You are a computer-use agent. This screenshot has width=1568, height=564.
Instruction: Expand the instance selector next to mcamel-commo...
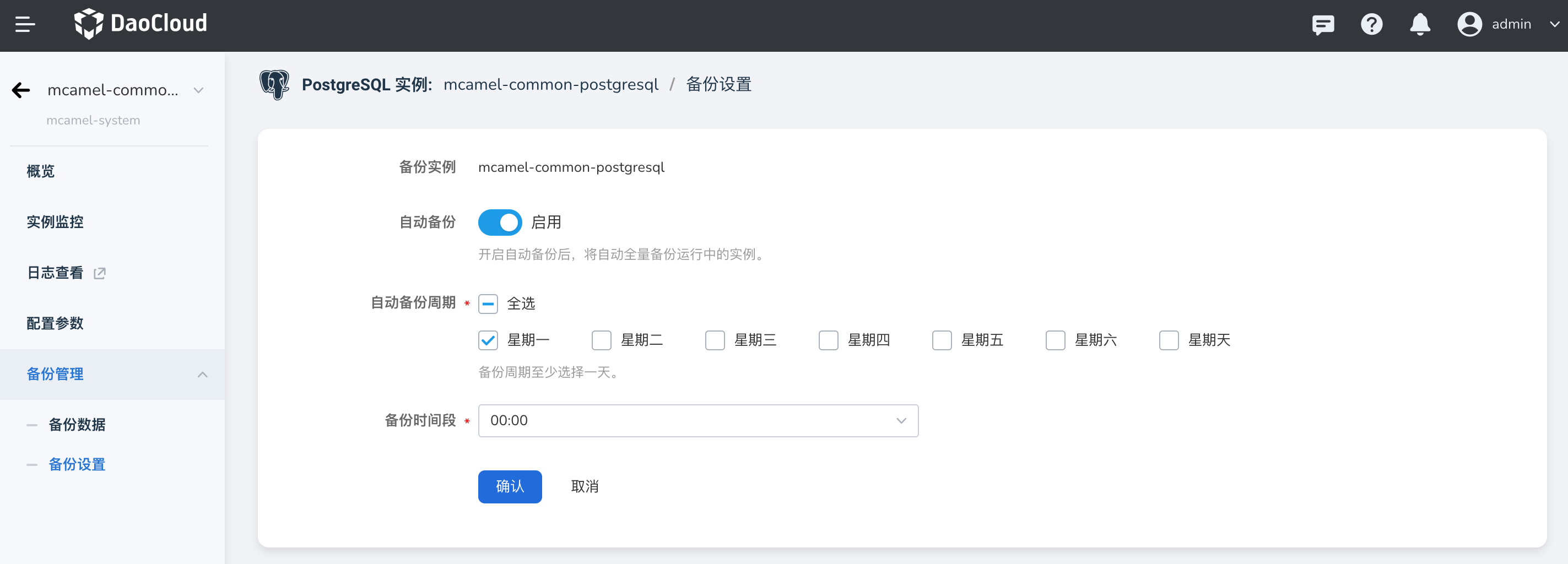coord(198,89)
